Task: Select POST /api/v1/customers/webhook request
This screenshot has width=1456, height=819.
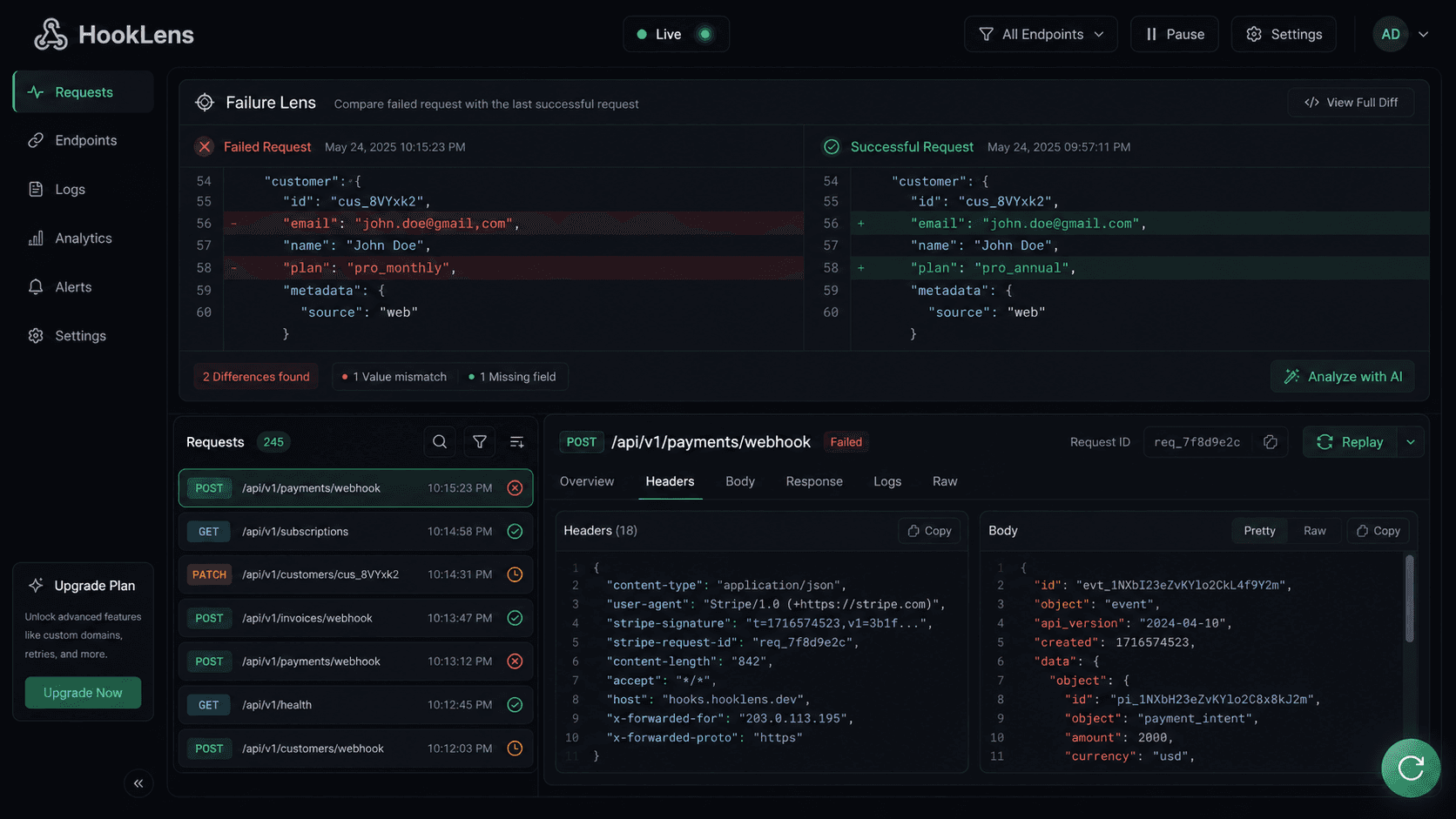Action: click(355, 749)
